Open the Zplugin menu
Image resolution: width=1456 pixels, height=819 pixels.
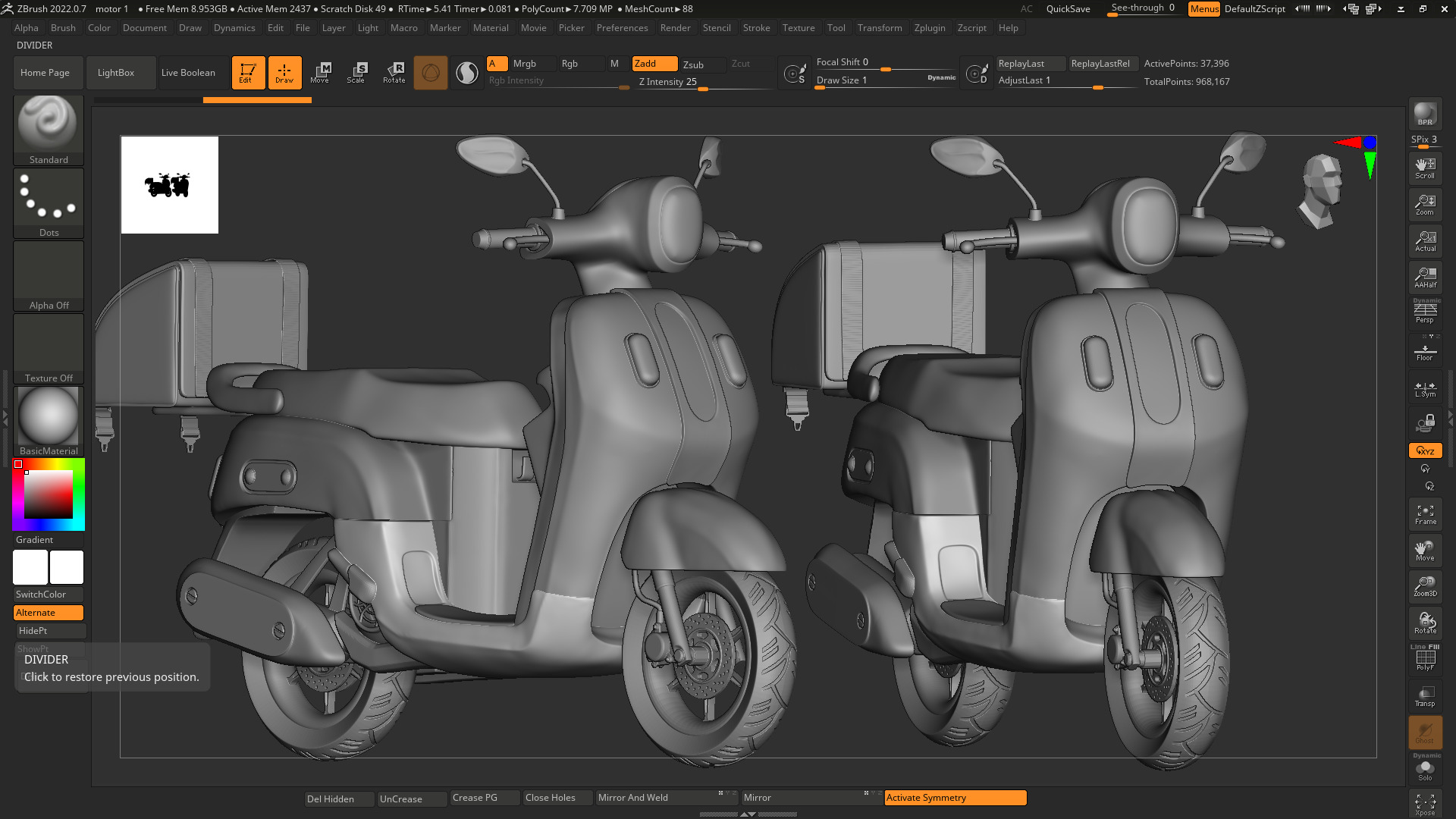tap(930, 28)
